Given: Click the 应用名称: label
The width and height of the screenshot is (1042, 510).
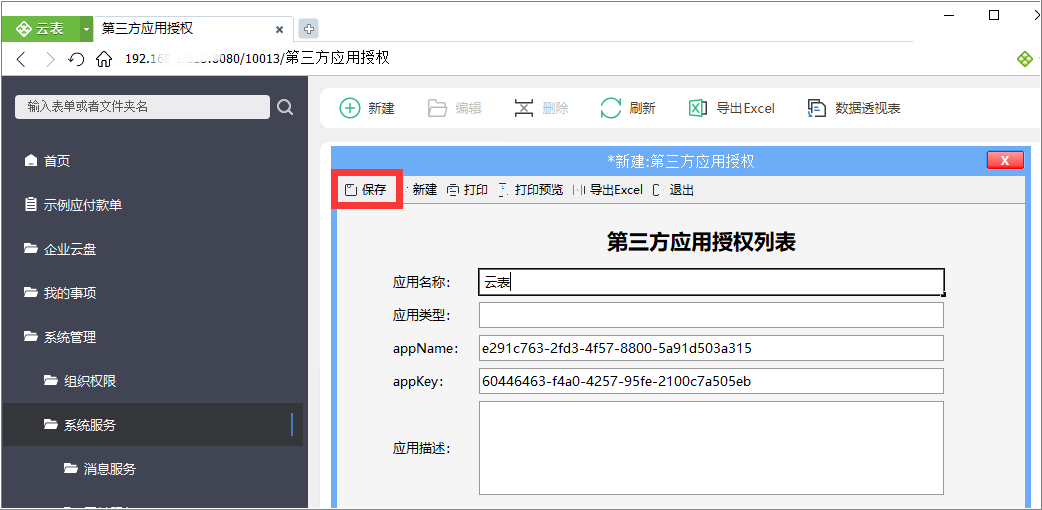Looking at the screenshot, I should point(421,283).
